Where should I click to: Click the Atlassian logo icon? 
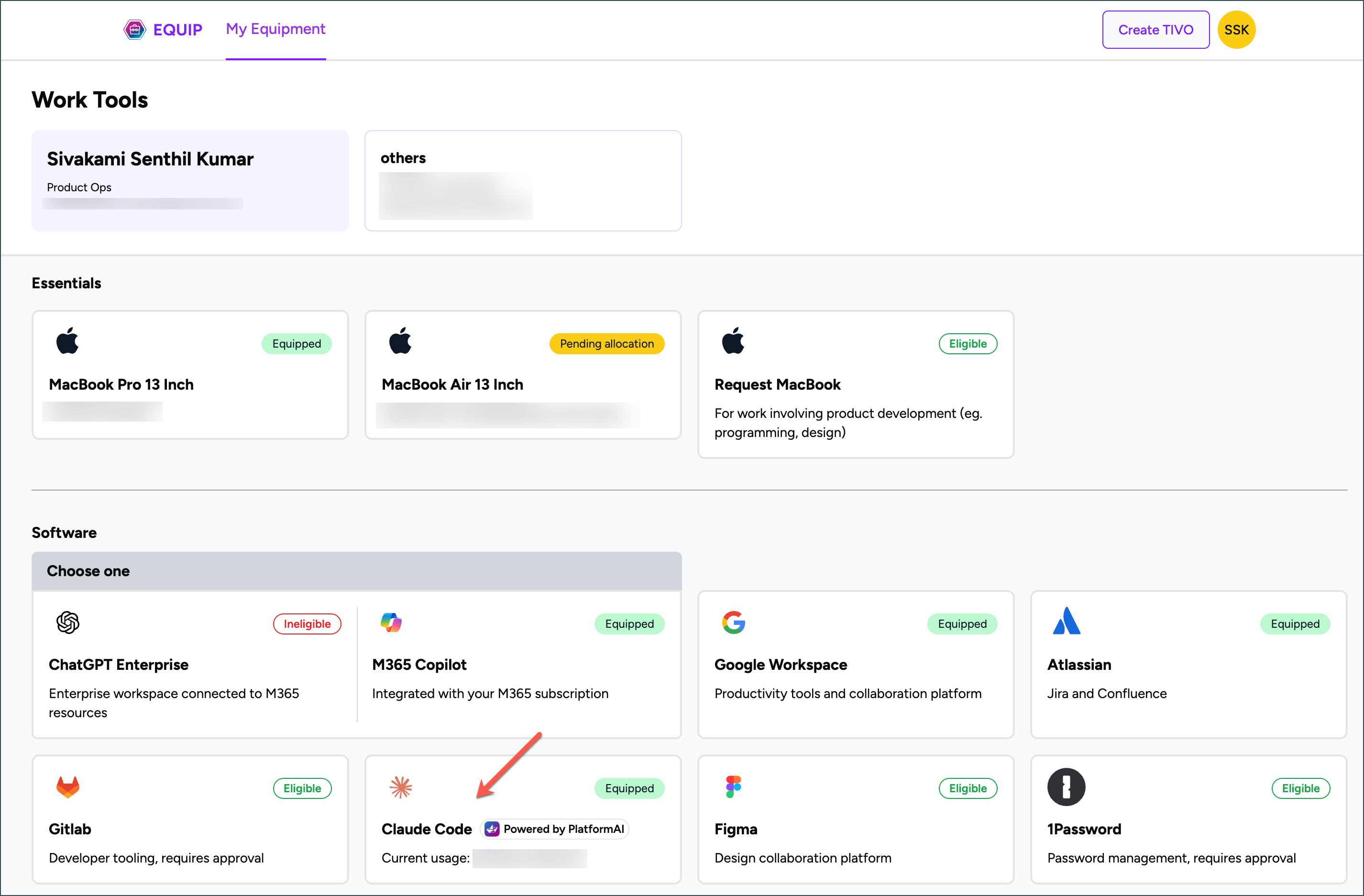click(x=1067, y=621)
